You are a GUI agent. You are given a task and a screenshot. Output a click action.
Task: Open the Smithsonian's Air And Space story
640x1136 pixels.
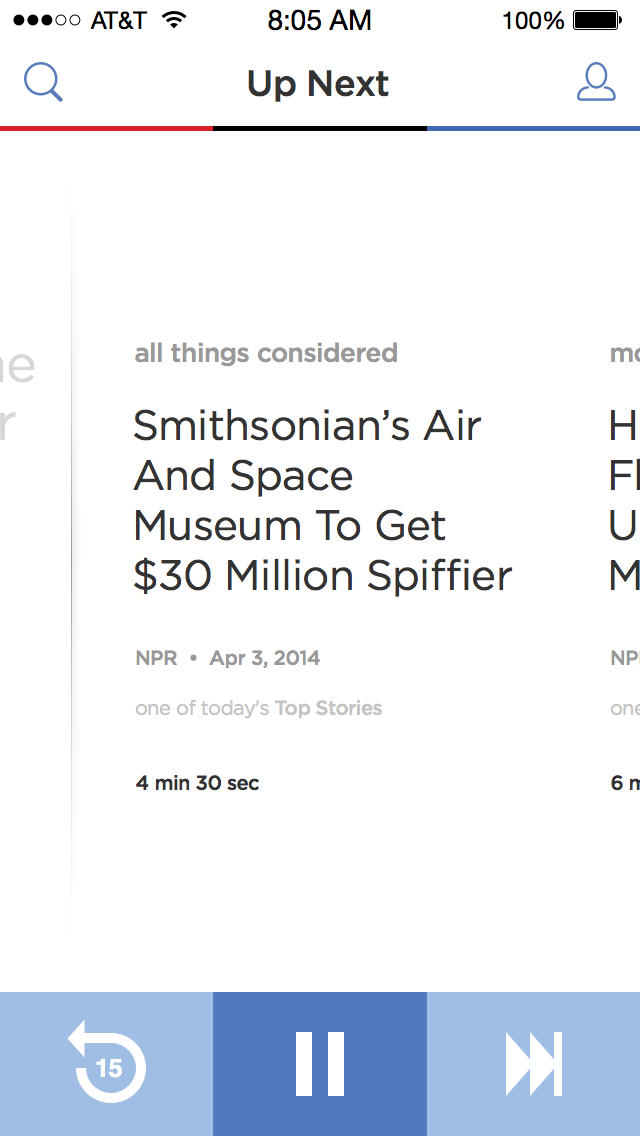coord(322,500)
